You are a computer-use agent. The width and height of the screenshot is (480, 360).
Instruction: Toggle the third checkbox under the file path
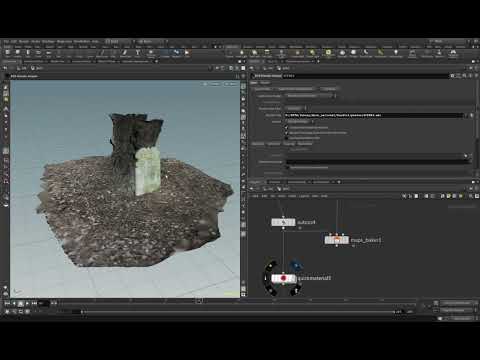[x=286, y=138]
